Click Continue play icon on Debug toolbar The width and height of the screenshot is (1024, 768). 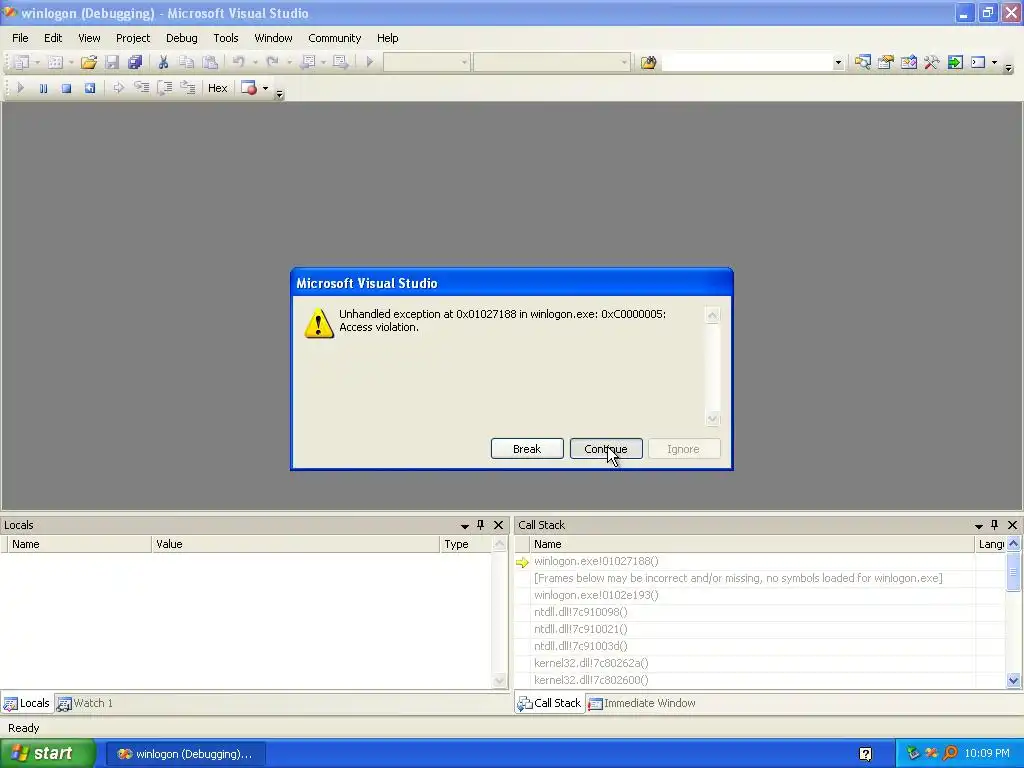[20, 88]
